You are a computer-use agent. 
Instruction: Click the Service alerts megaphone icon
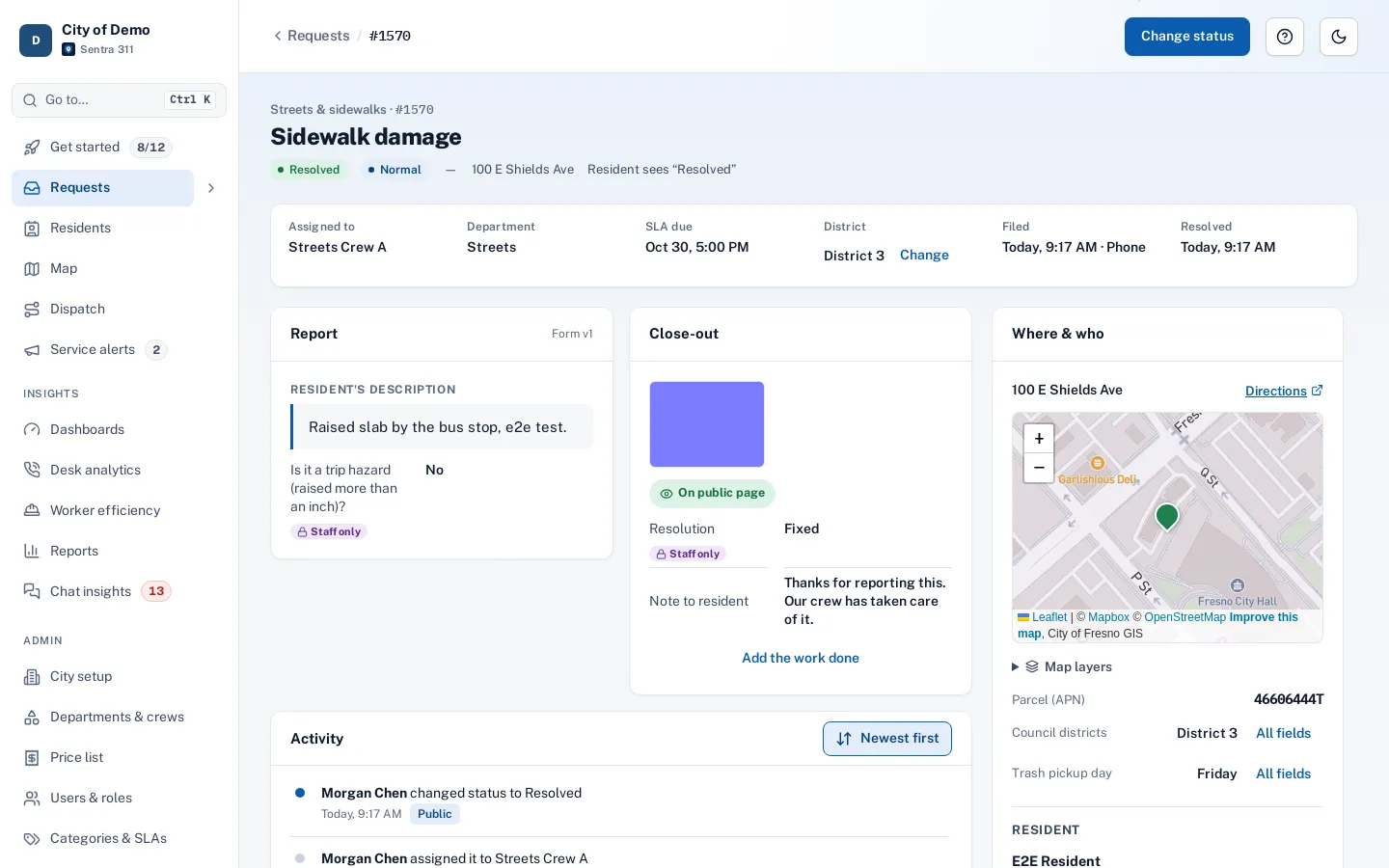pyautogui.click(x=32, y=350)
